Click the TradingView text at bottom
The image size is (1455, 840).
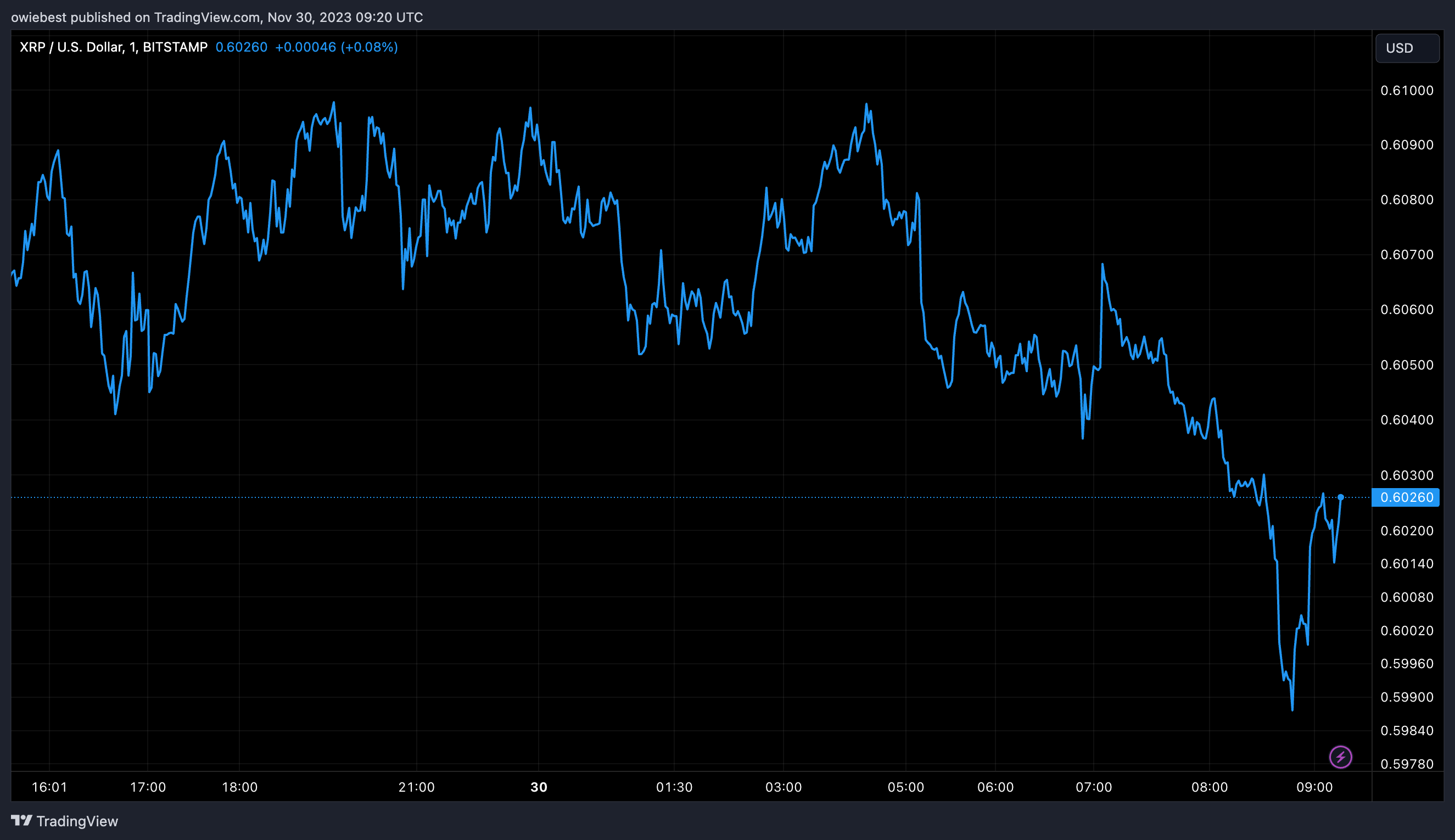77,821
